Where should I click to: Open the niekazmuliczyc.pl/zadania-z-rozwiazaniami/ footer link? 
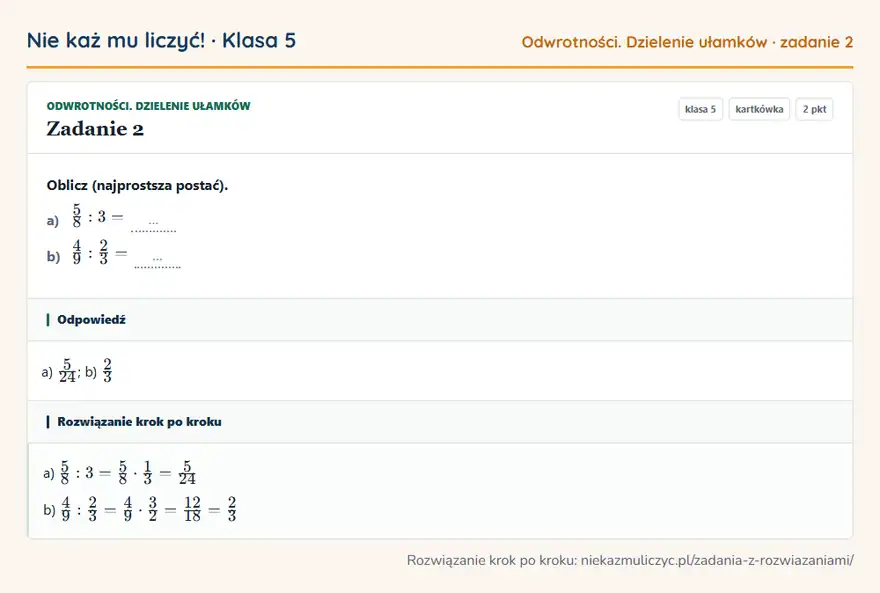click(717, 560)
